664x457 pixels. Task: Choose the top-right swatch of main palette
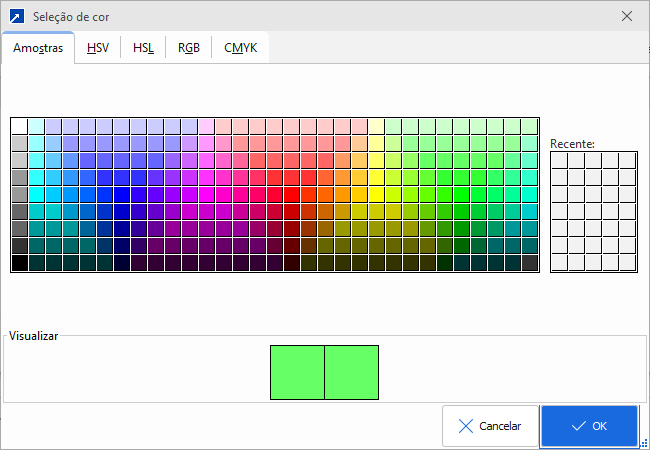(530, 126)
